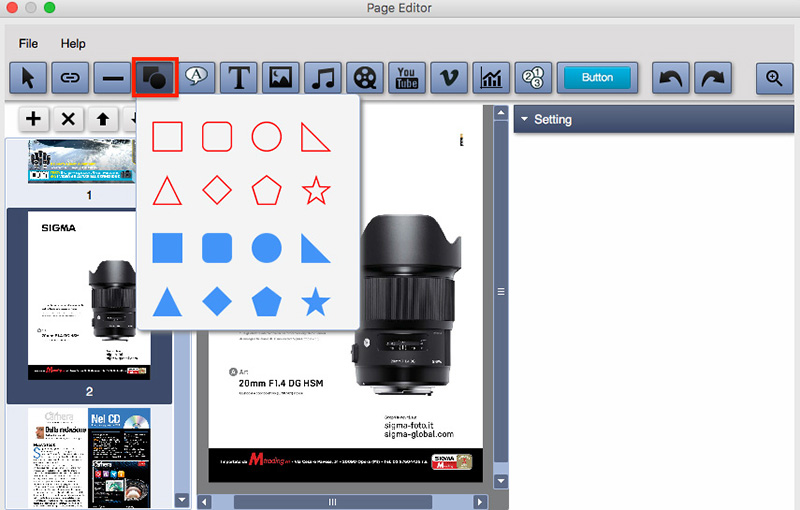Choose the outlined star shape
The width and height of the screenshot is (800, 510).
[x=316, y=190]
